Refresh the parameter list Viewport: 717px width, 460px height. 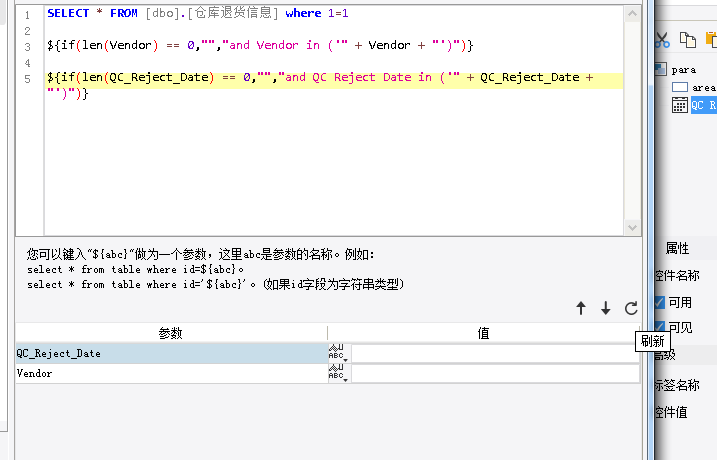631,308
